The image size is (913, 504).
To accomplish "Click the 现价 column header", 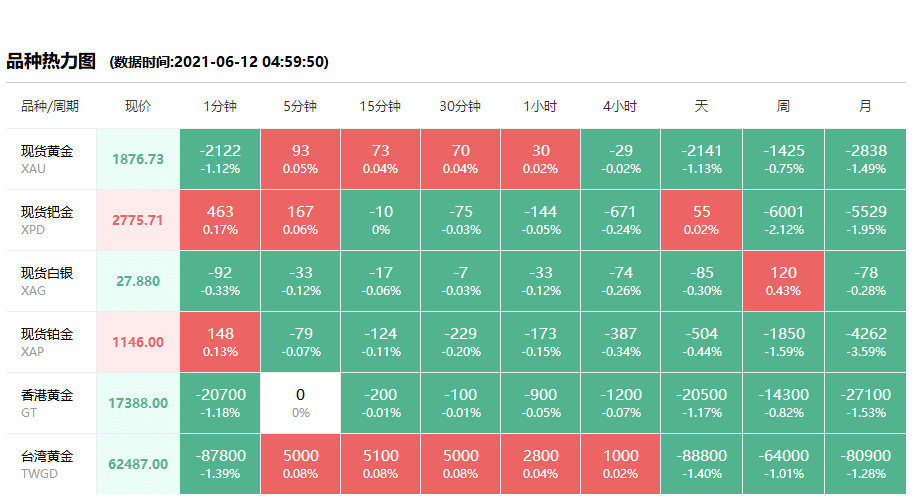I will (138, 106).
